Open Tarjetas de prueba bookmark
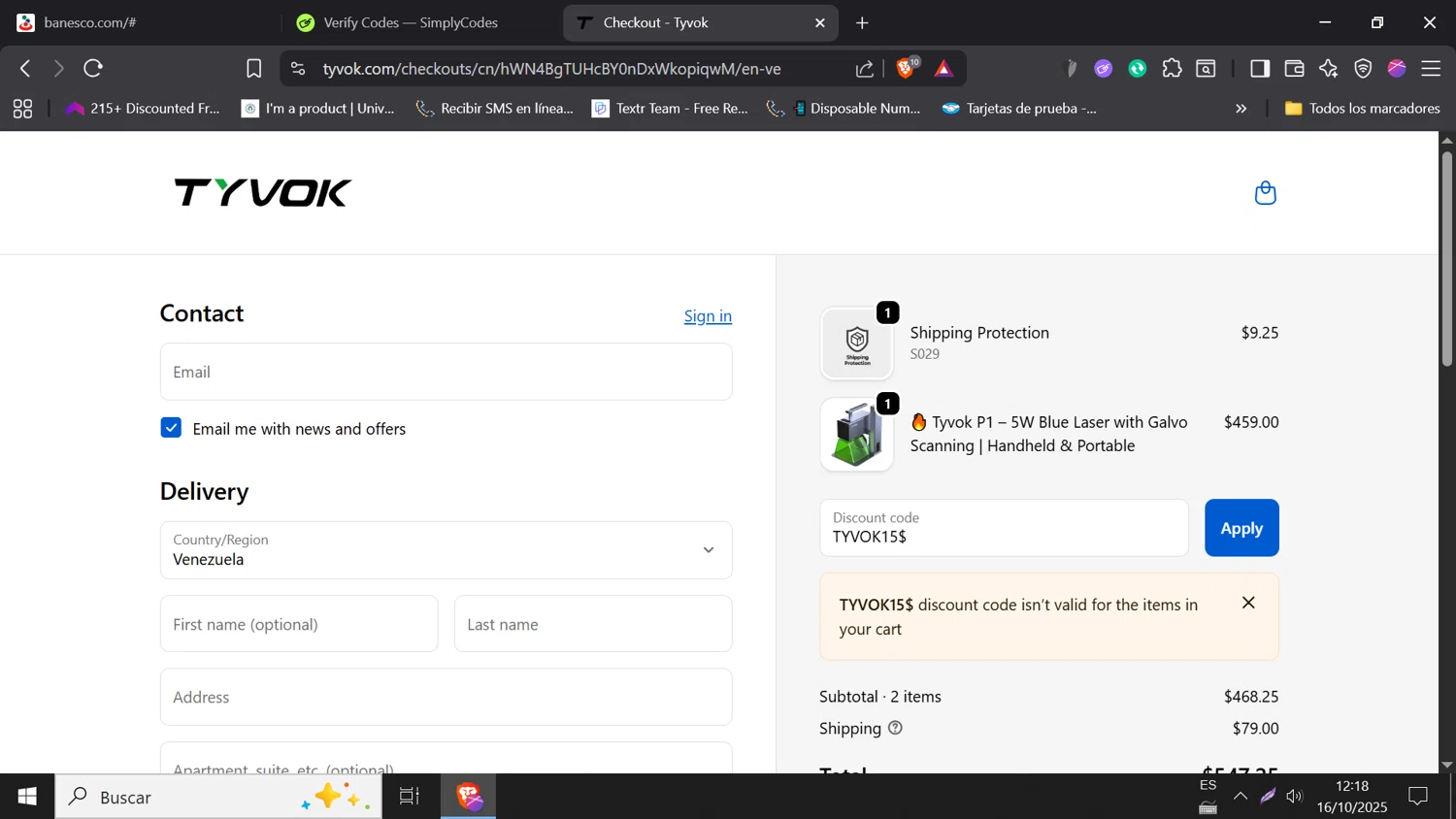 click(1019, 109)
